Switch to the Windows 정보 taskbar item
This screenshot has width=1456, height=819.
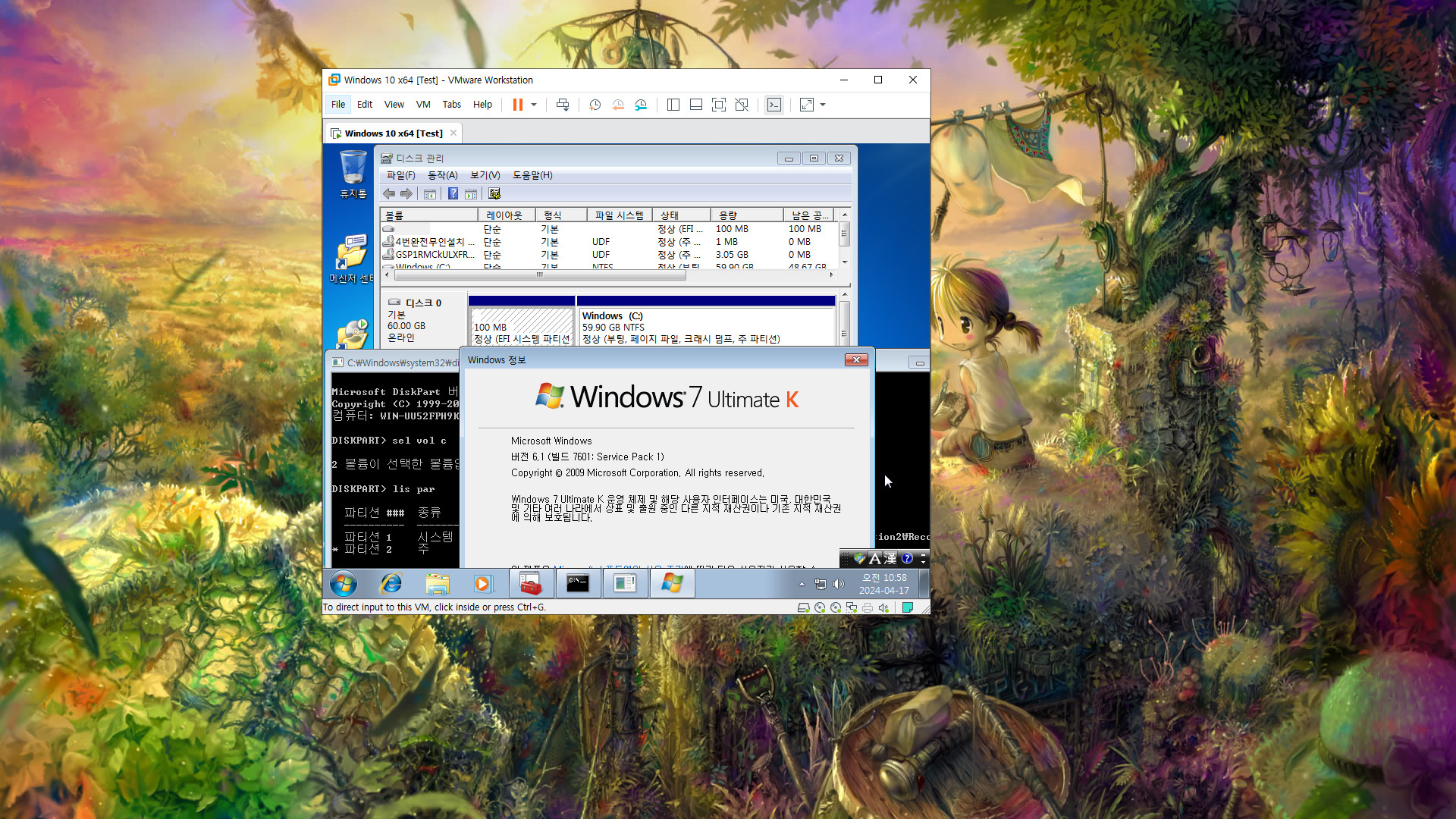pyautogui.click(x=672, y=584)
